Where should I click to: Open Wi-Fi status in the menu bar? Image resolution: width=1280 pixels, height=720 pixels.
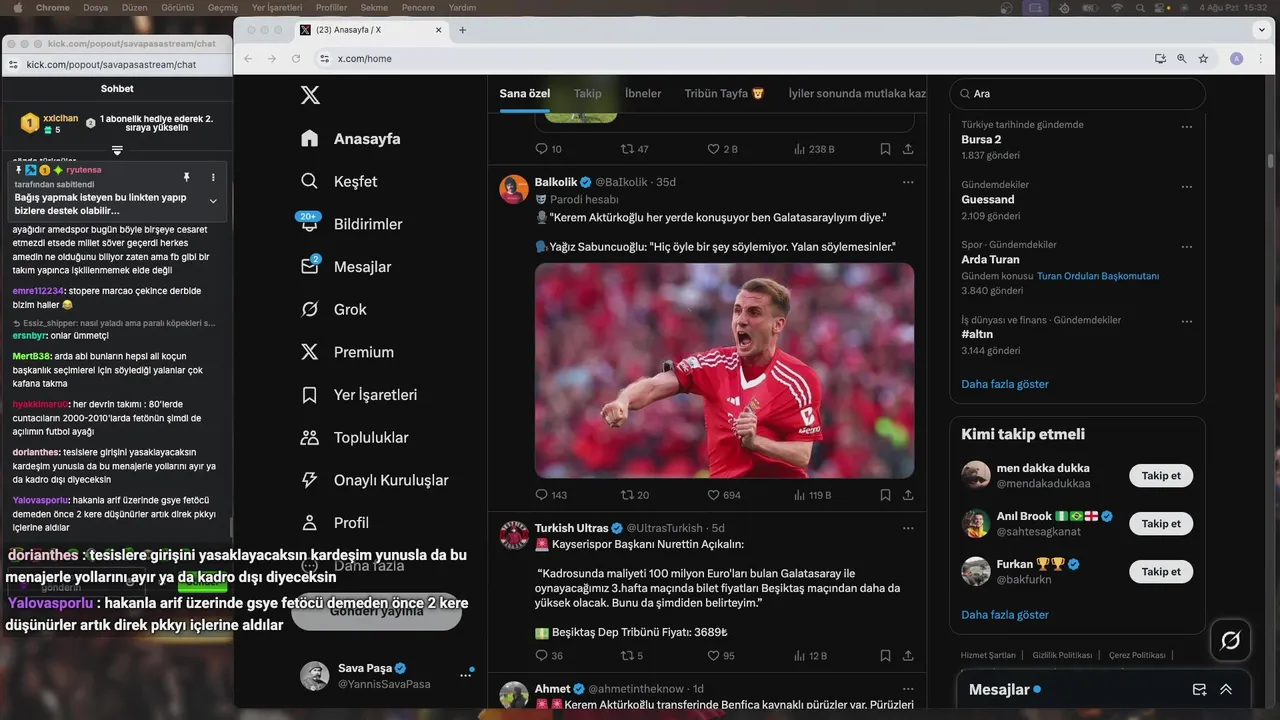coord(1117,7)
